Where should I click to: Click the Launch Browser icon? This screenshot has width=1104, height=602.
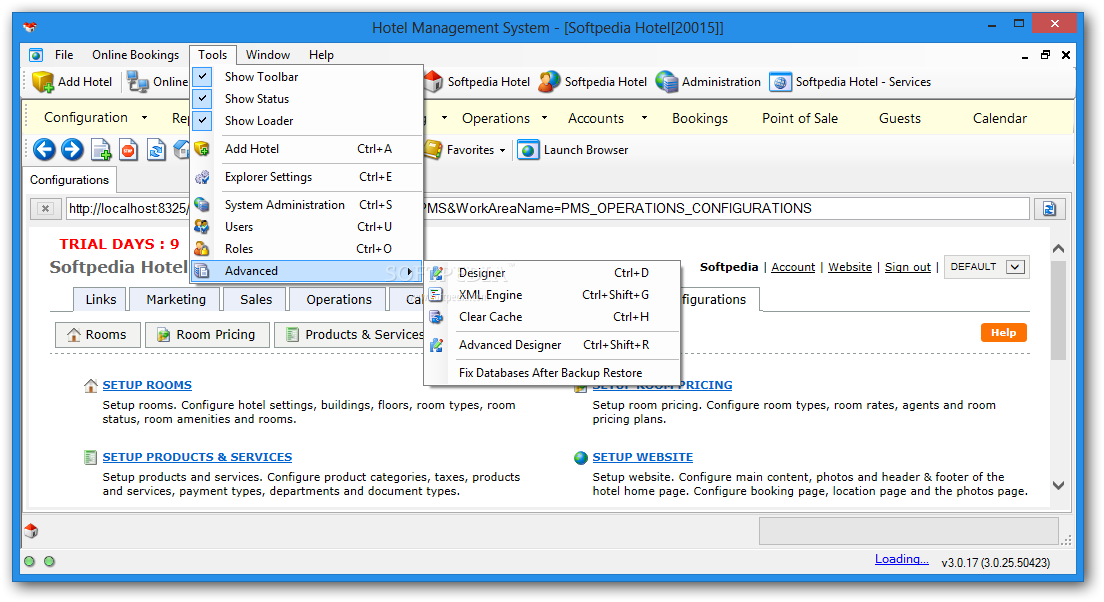528,150
